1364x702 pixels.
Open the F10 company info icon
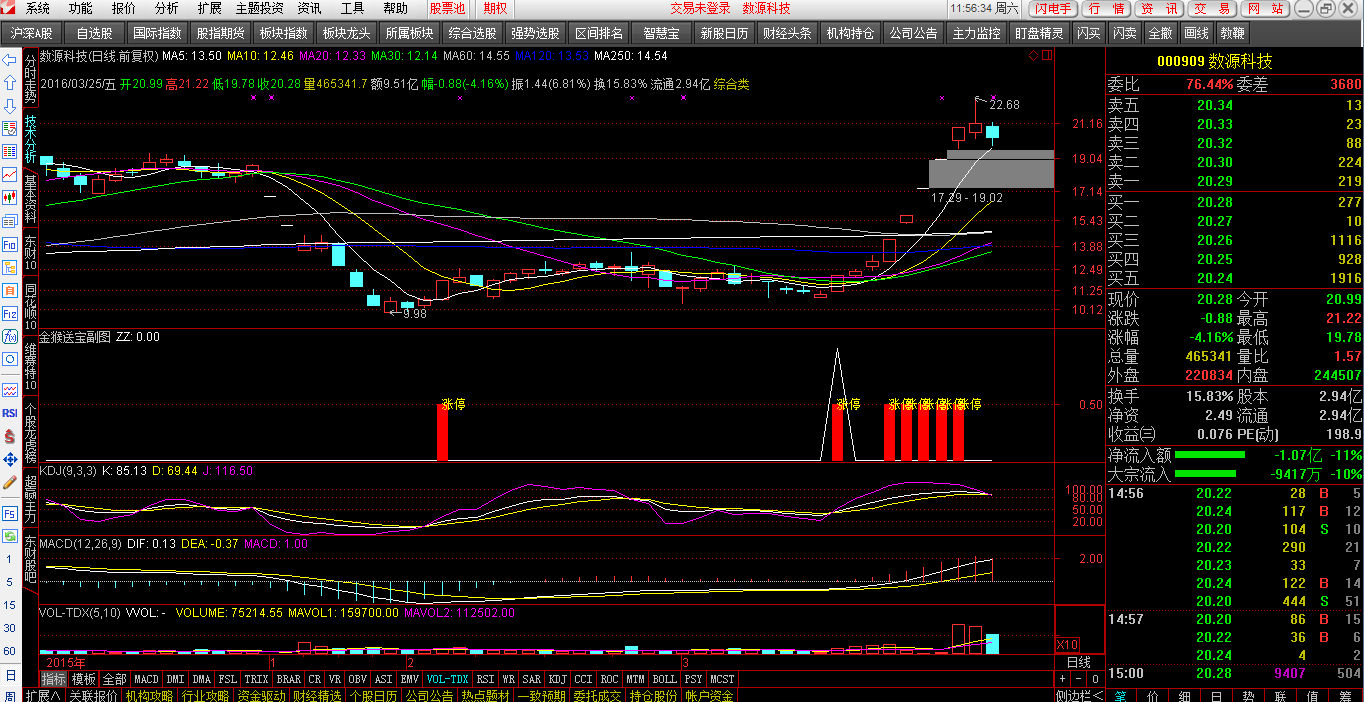click(x=10, y=244)
